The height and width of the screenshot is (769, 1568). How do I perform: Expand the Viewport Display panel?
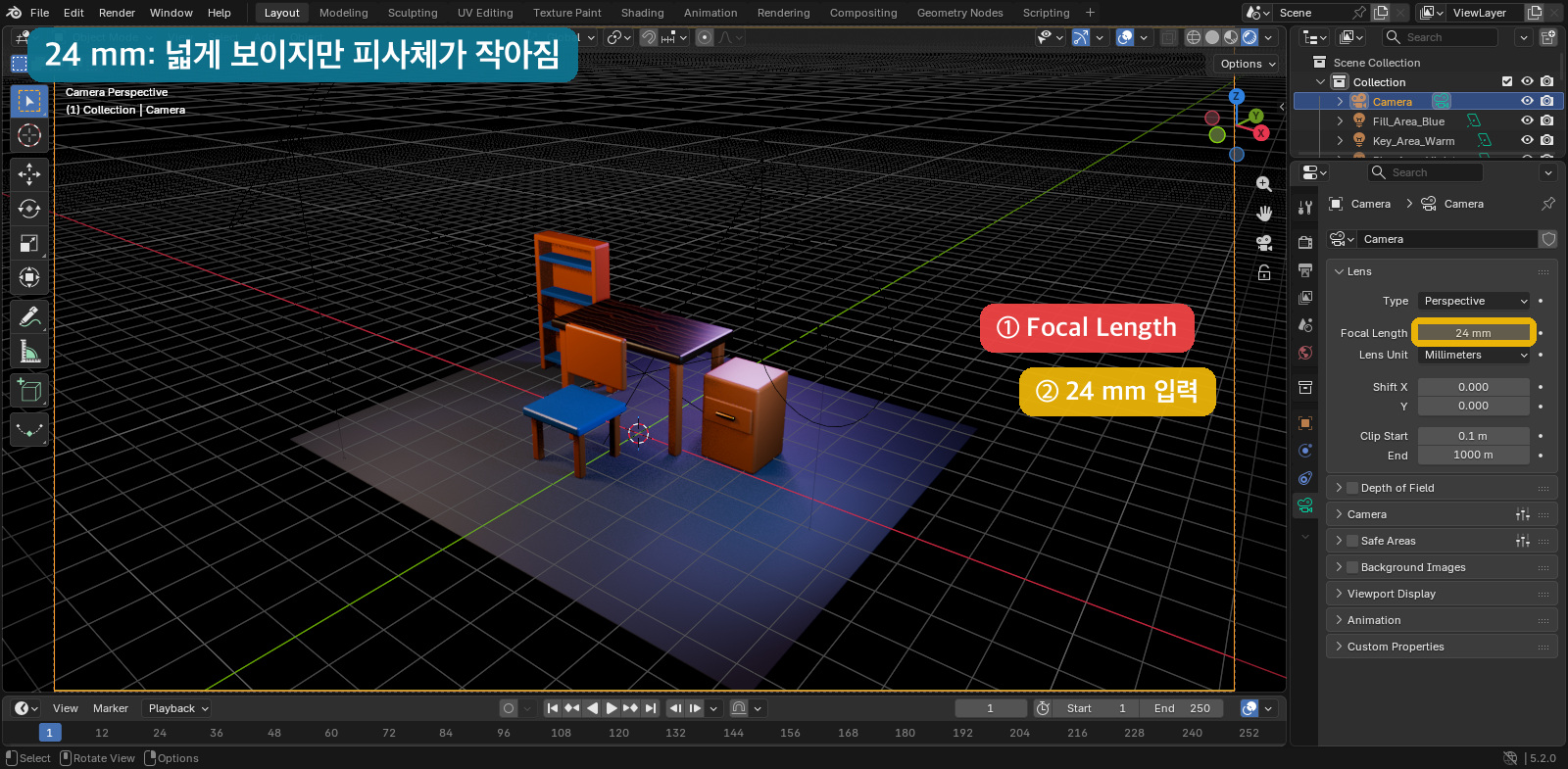1391,594
